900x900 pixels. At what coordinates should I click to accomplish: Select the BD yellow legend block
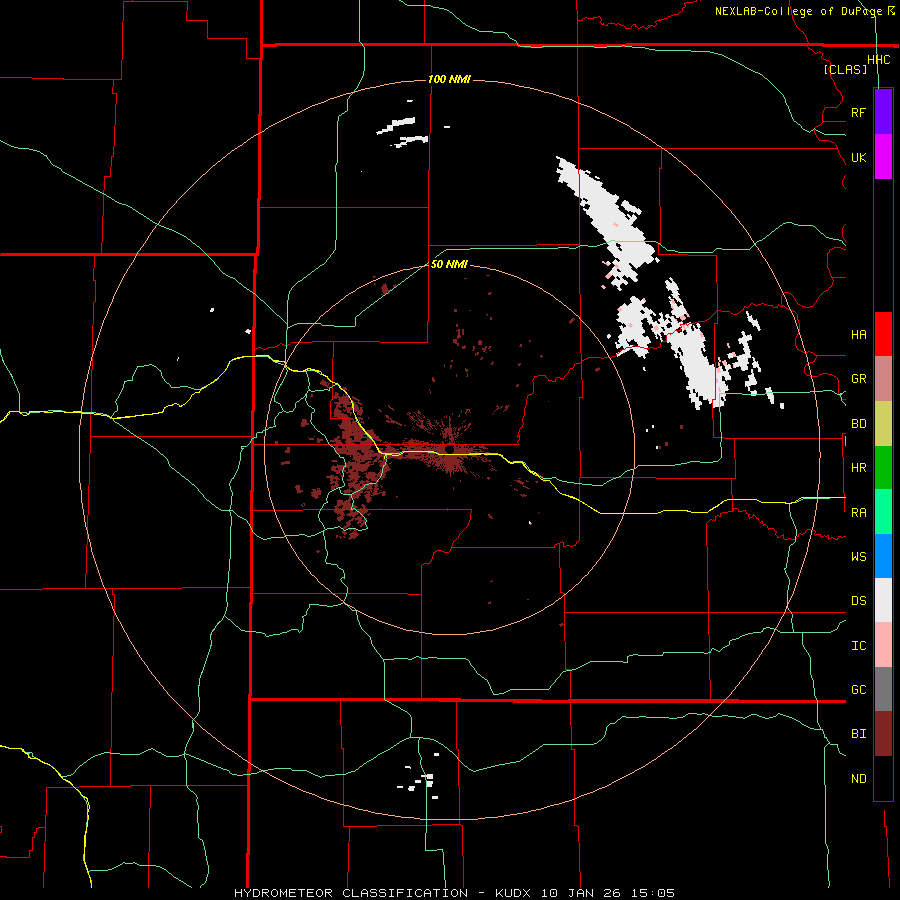click(x=883, y=424)
